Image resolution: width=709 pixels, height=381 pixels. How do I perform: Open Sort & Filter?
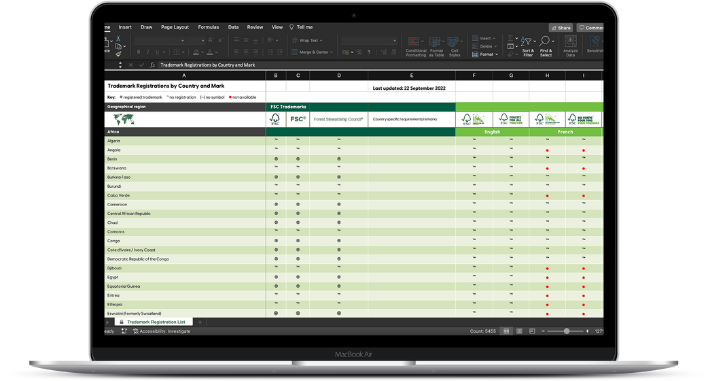click(x=528, y=47)
